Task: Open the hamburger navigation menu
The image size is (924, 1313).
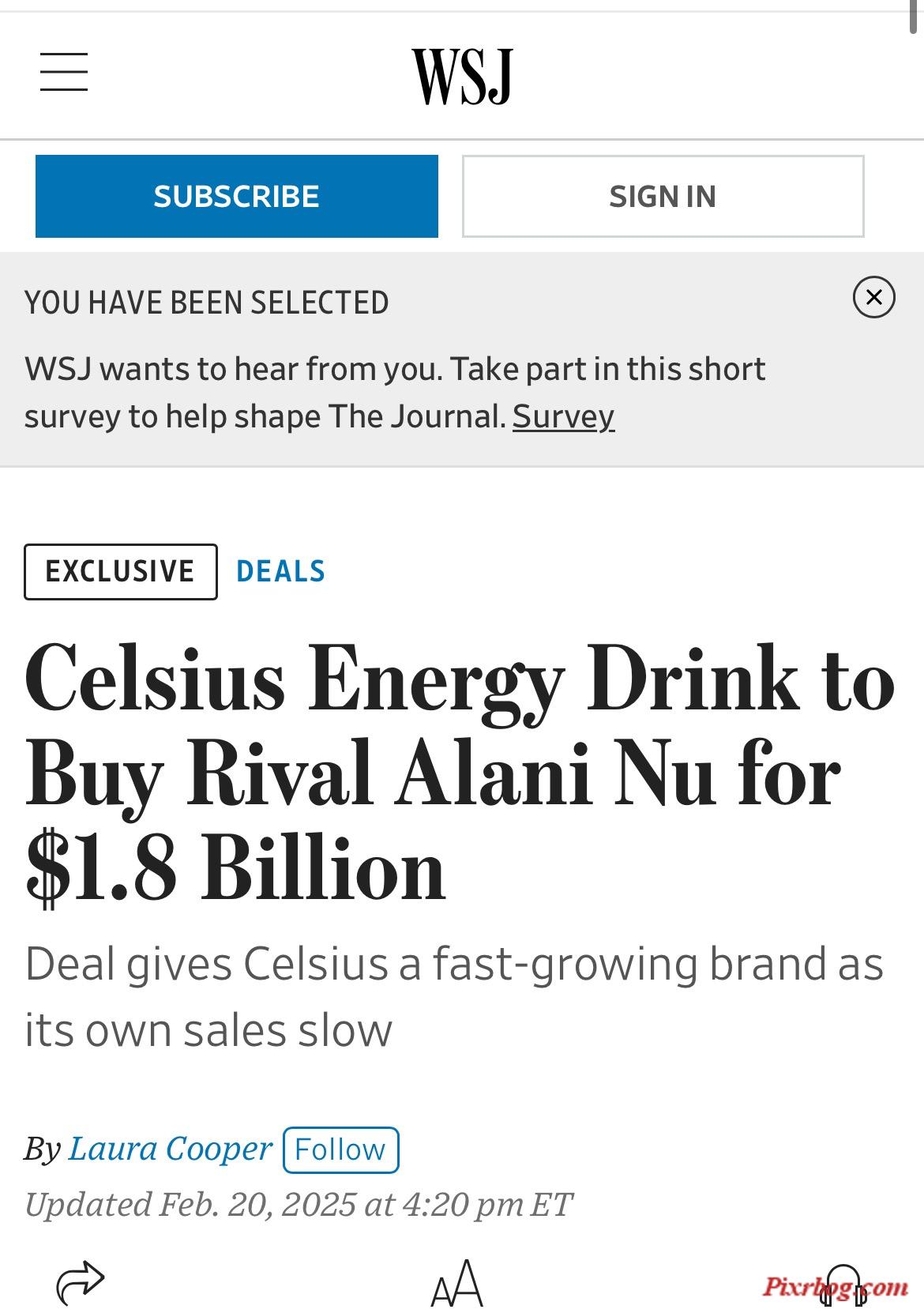Action: pos(64,72)
